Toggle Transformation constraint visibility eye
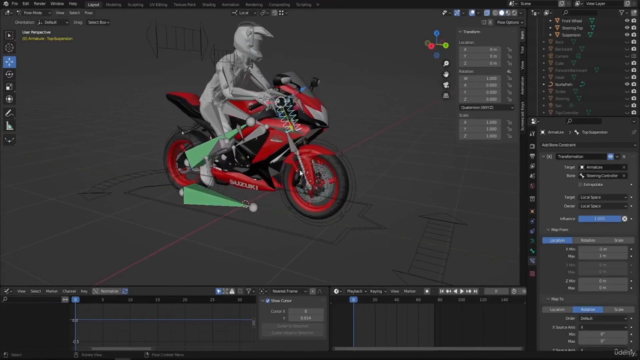 [x=610, y=157]
